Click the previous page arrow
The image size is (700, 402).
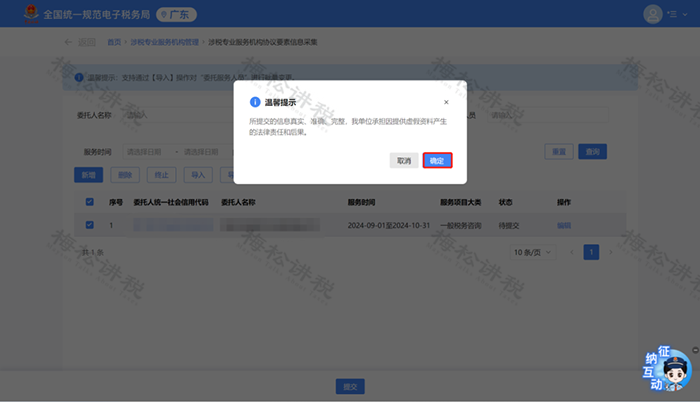572,252
